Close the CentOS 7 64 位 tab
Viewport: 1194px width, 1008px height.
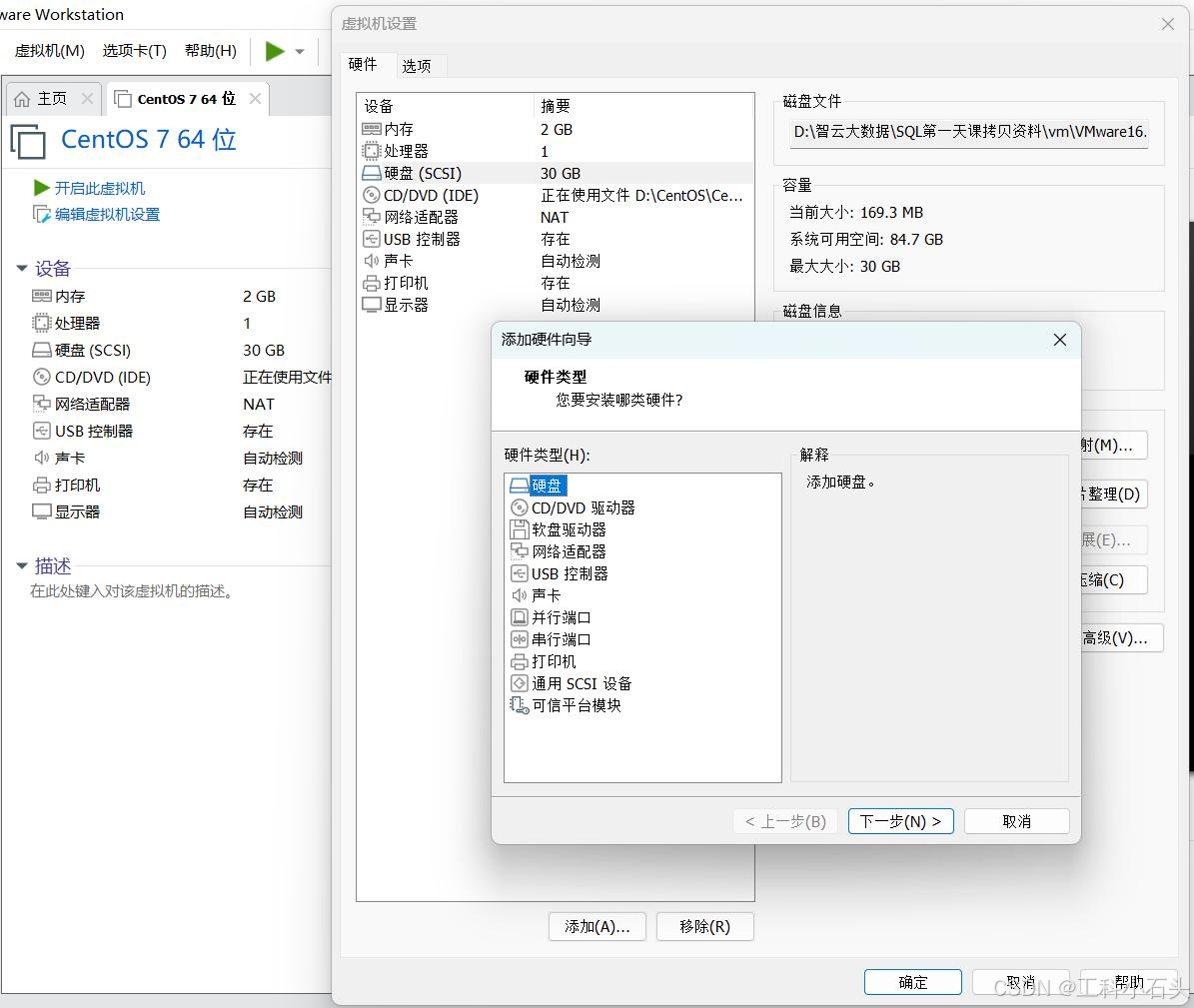255,98
